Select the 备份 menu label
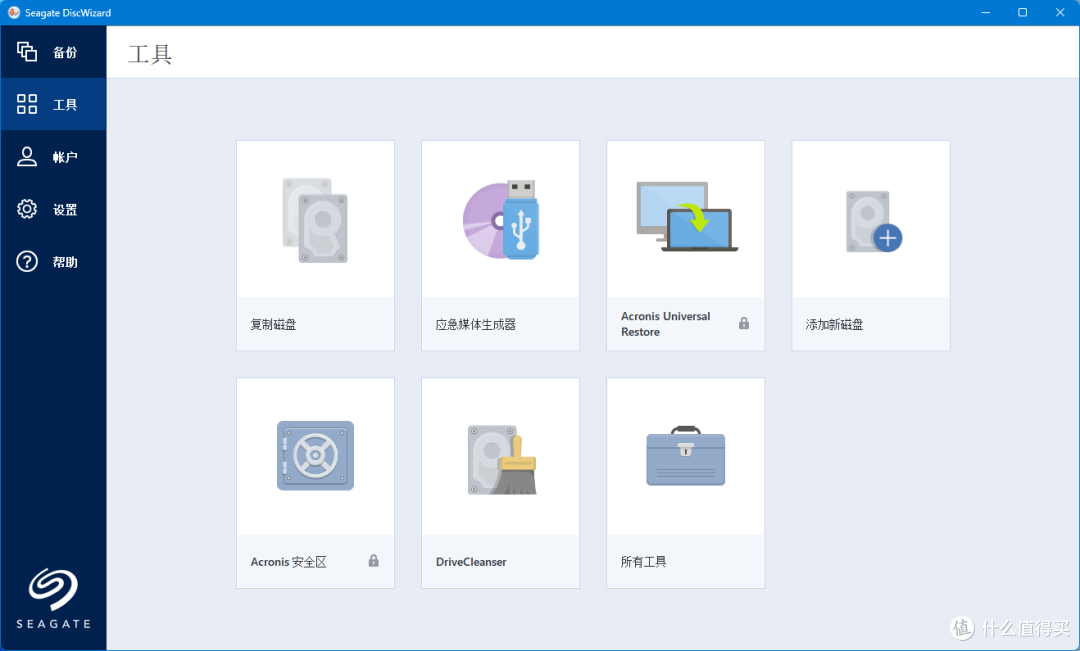This screenshot has width=1080, height=651. 65,52
